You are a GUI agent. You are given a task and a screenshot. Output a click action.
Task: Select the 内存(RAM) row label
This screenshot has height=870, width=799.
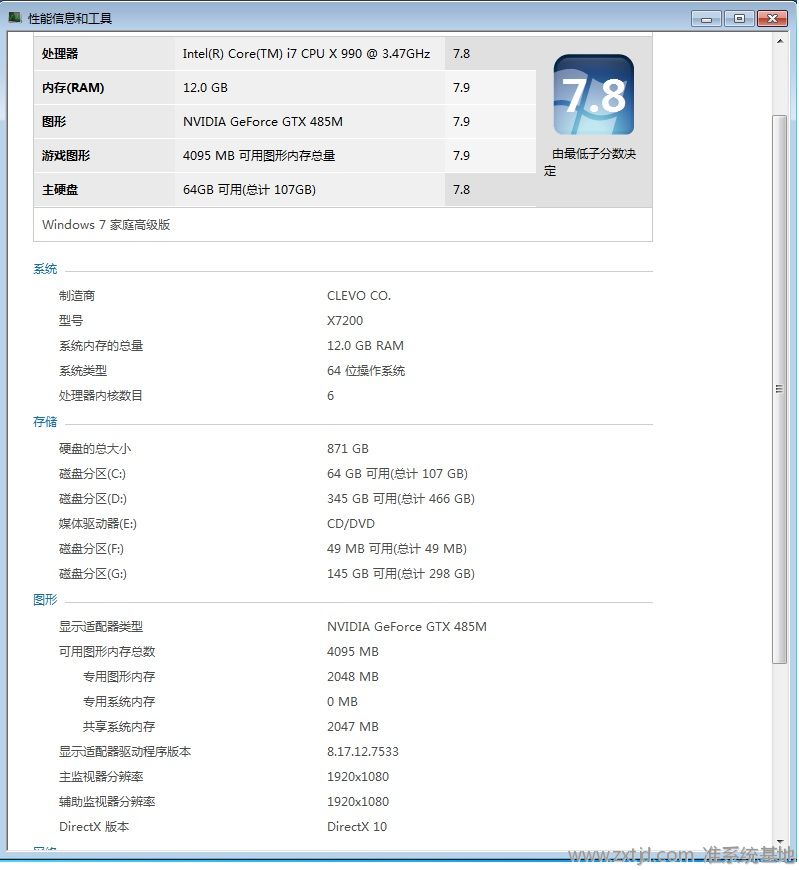(73, 88)
